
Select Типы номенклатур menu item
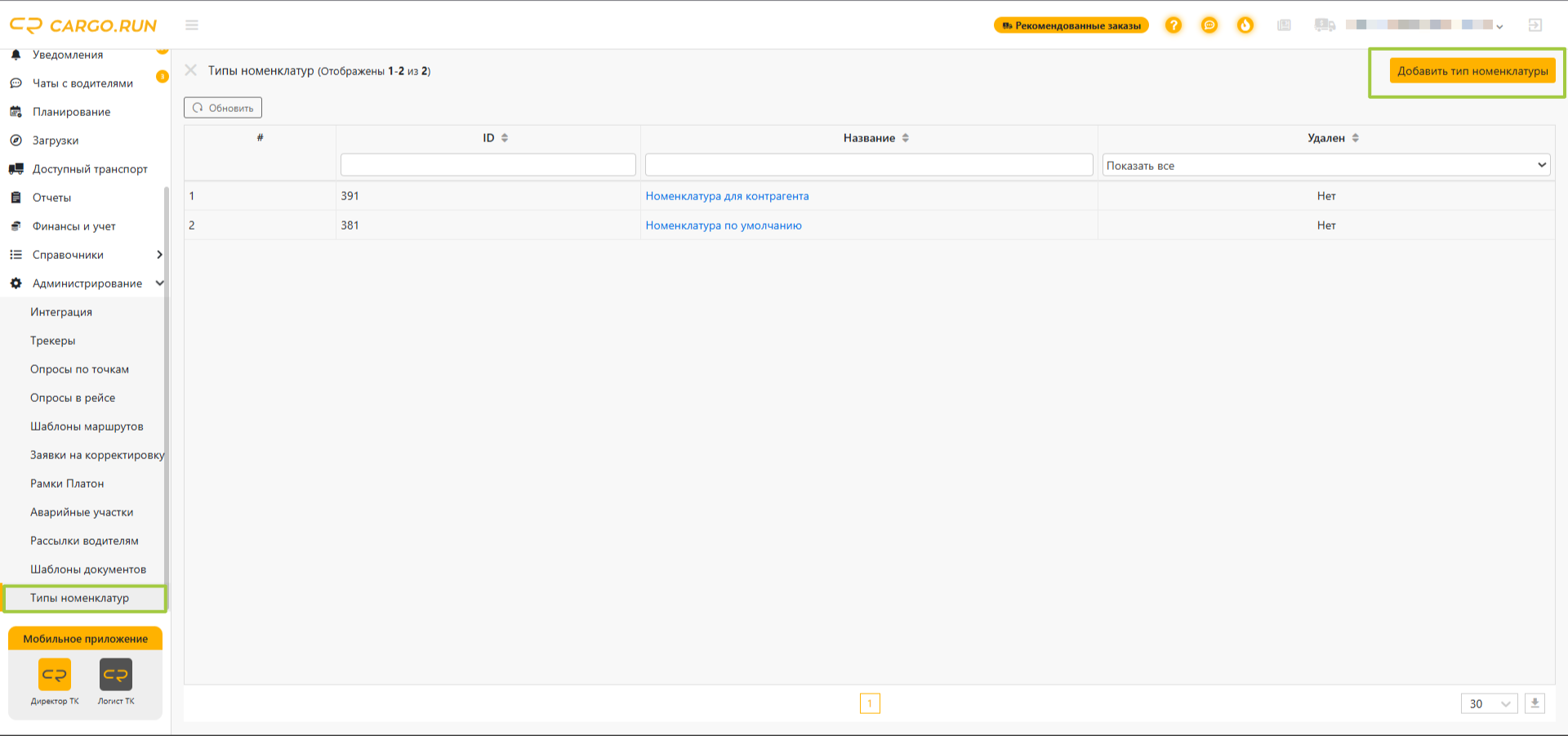(80, 598)
